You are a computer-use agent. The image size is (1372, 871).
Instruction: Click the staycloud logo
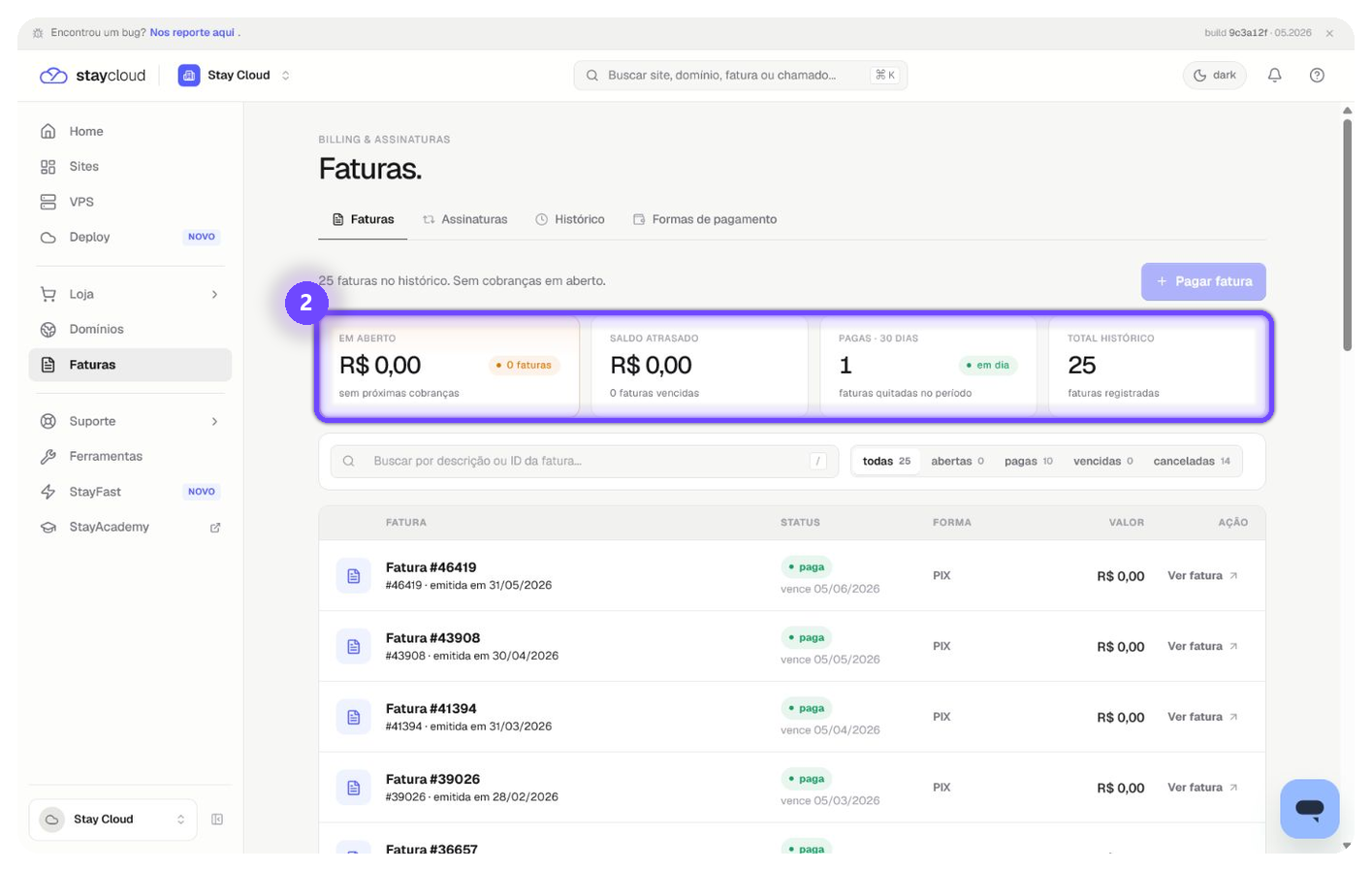[x=92, y=76]
